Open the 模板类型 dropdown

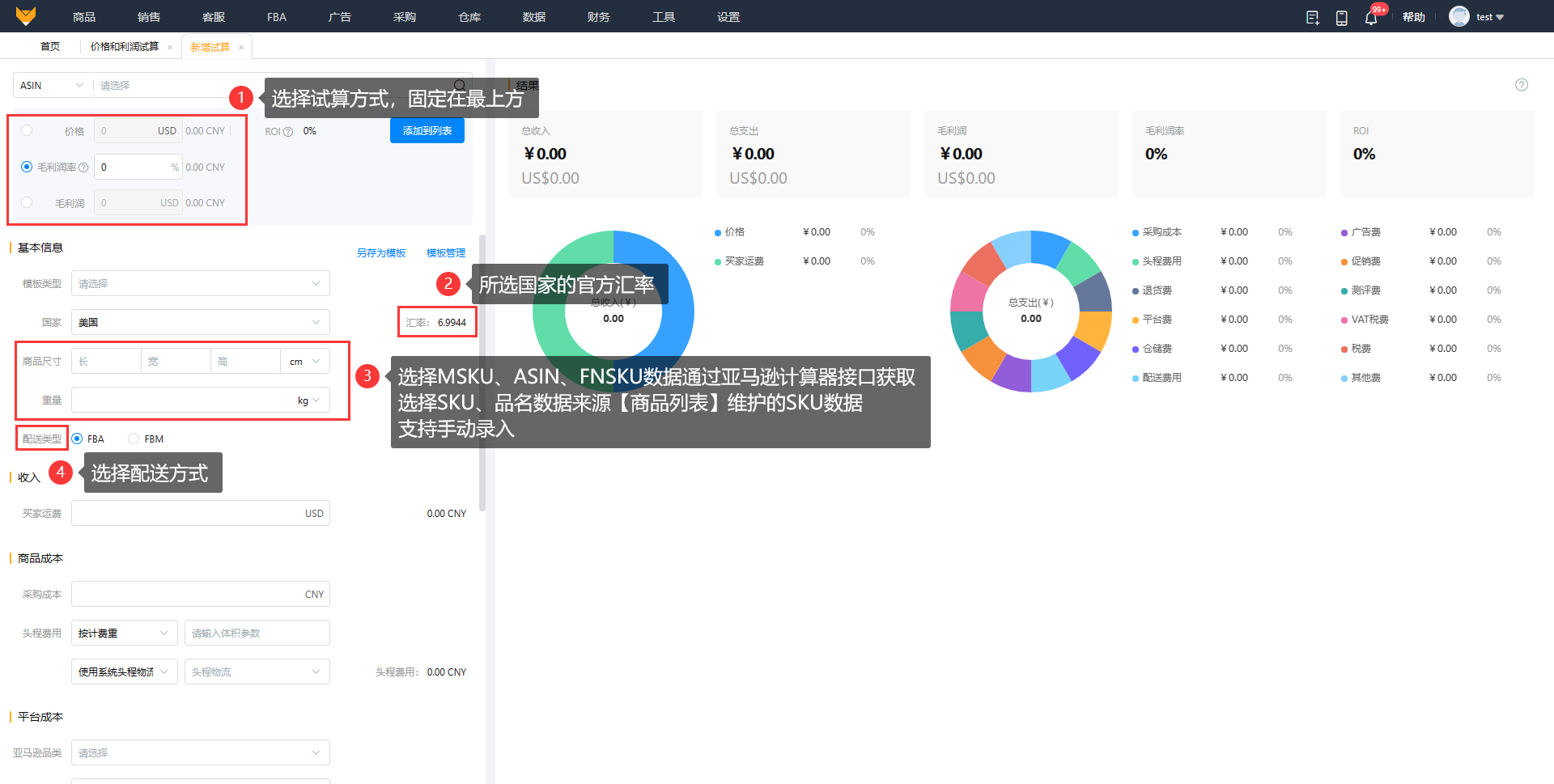[201, 283]
